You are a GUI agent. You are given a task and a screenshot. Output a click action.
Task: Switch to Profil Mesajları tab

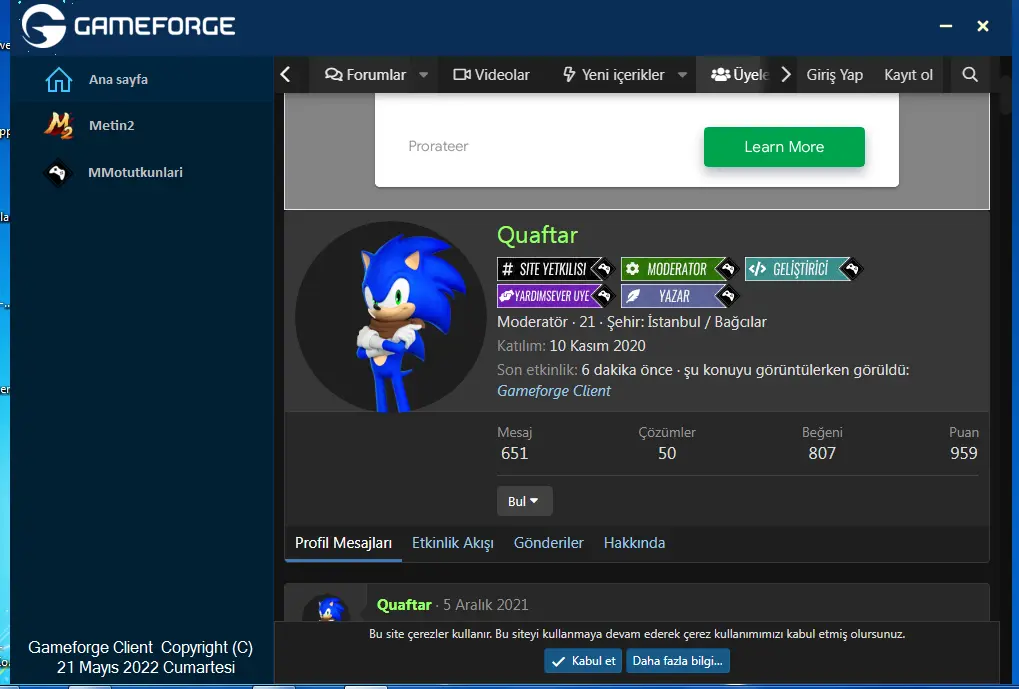[x=343, y=543]
